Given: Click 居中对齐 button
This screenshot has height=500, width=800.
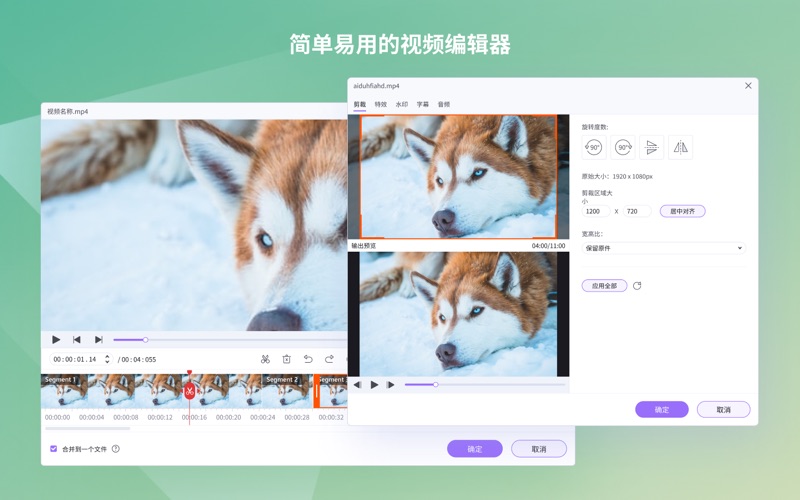Looking at the screenshot, I should 683,211.
